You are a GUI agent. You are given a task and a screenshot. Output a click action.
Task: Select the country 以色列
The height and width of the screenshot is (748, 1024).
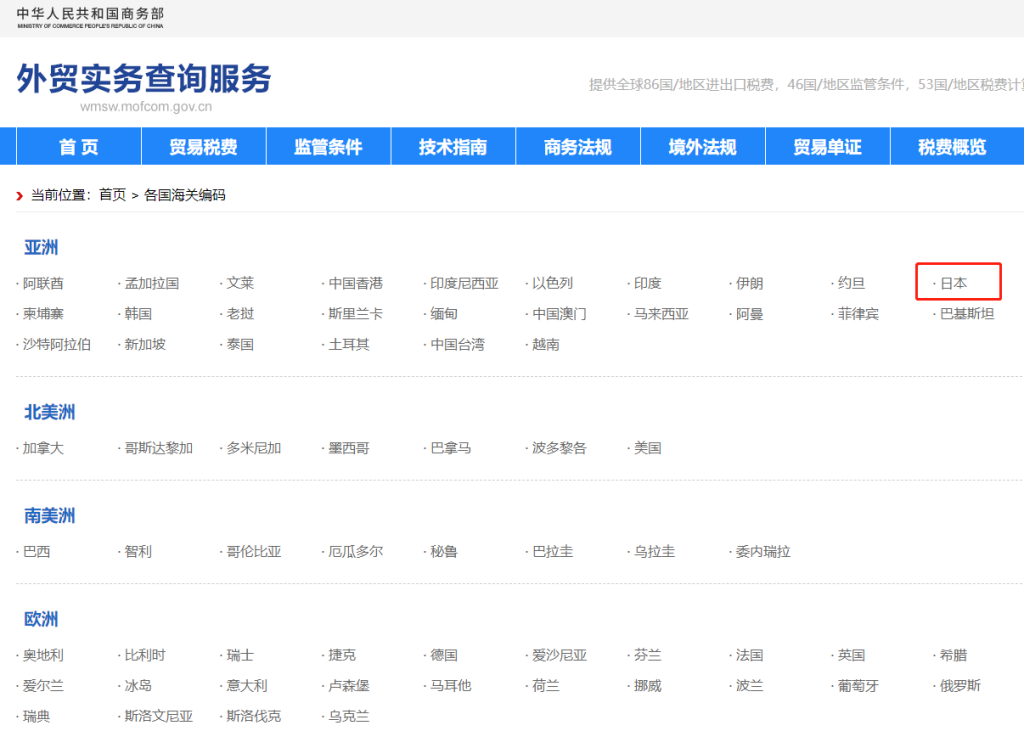(x=552, y=283)
